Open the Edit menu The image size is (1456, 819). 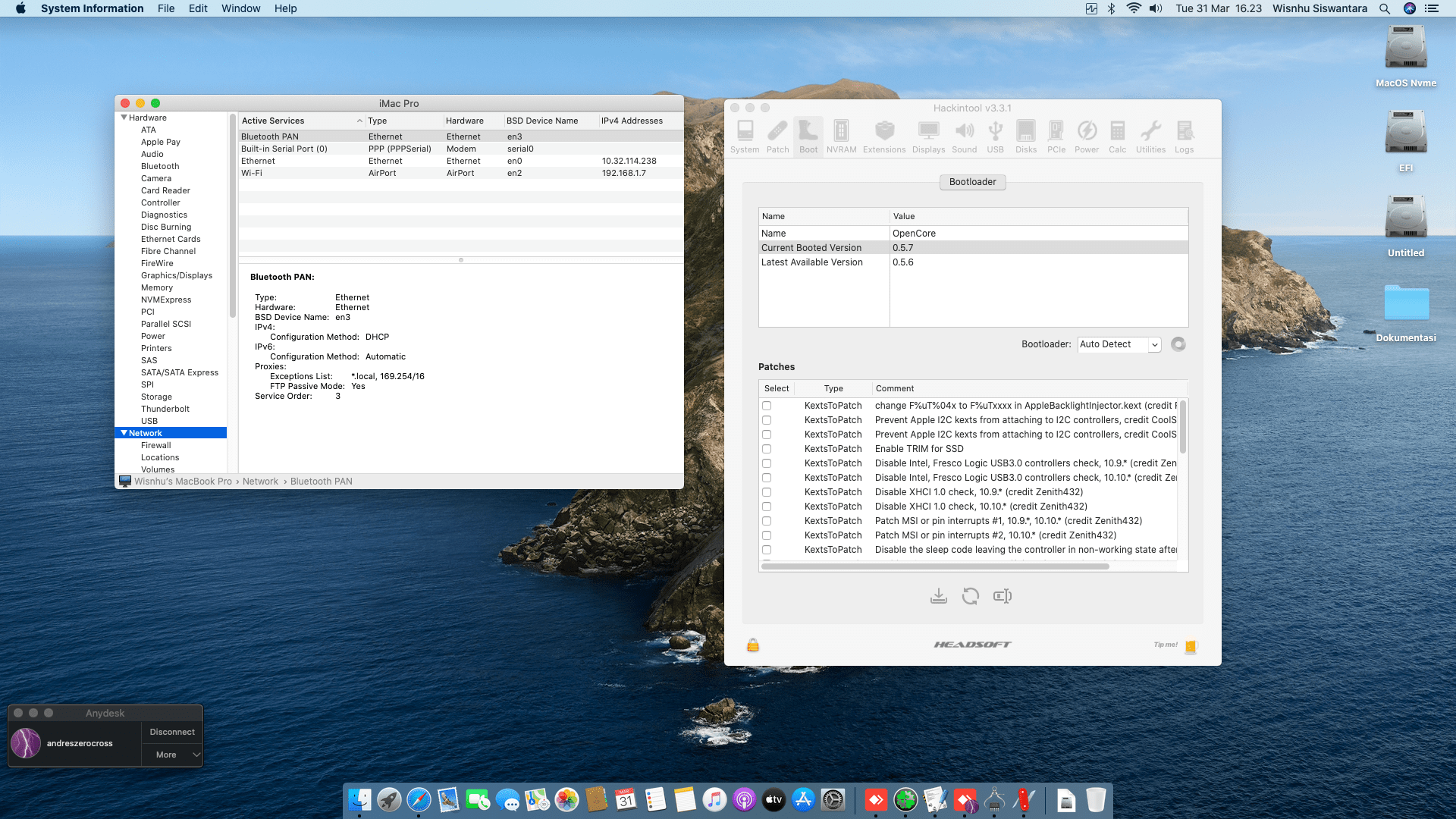click(198, 8)
